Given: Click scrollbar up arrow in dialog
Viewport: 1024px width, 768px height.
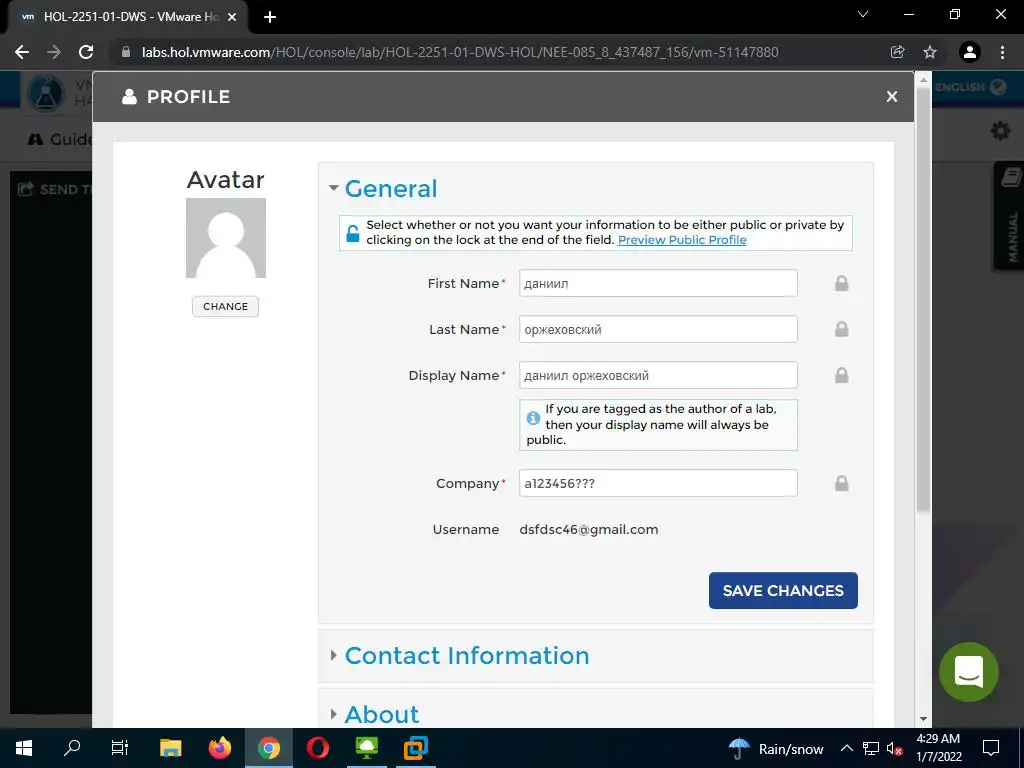Looking at the screenshot, I should click(x=923, y=80).
